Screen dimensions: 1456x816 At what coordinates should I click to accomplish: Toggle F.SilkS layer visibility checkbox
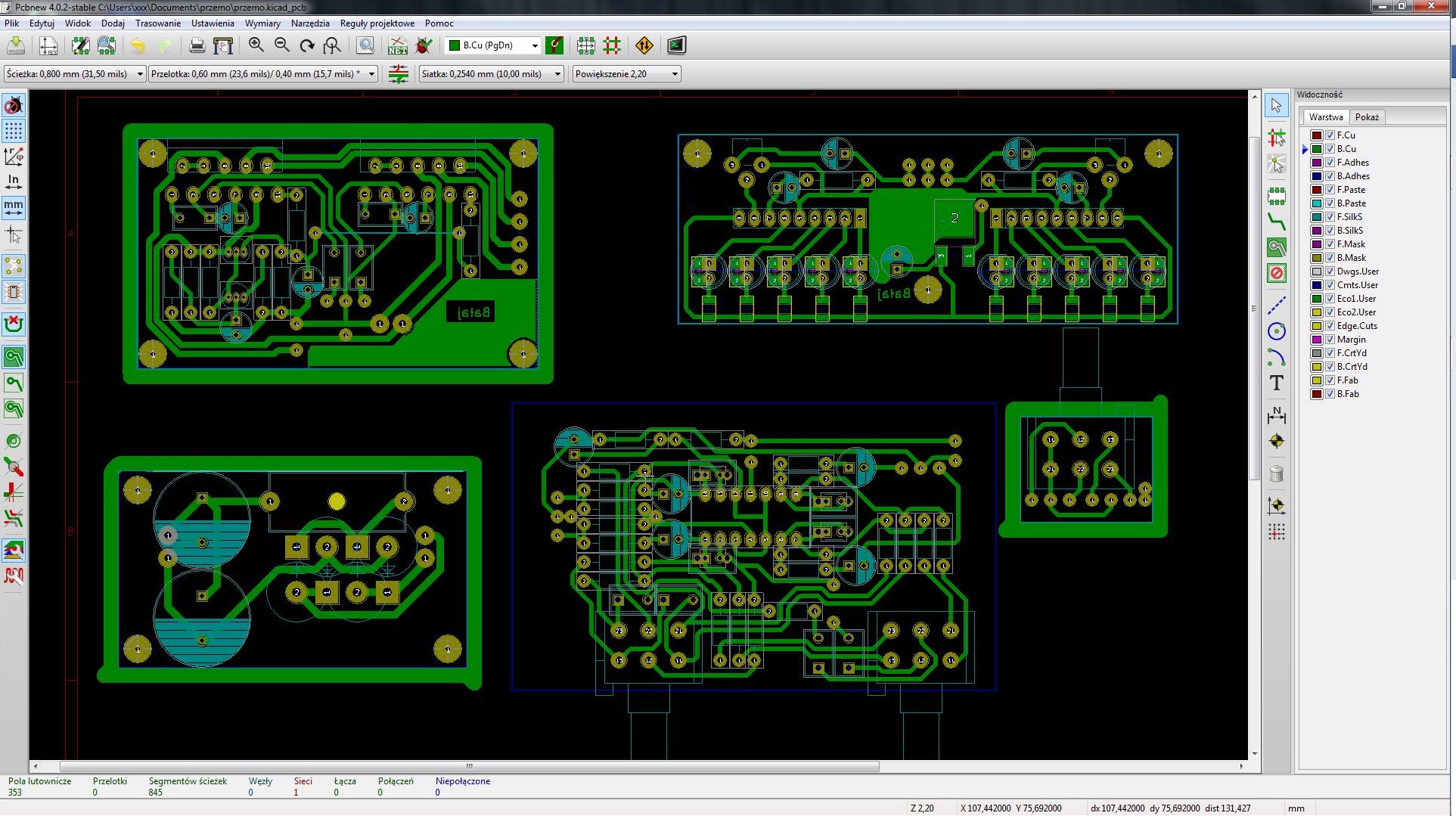1330,217
